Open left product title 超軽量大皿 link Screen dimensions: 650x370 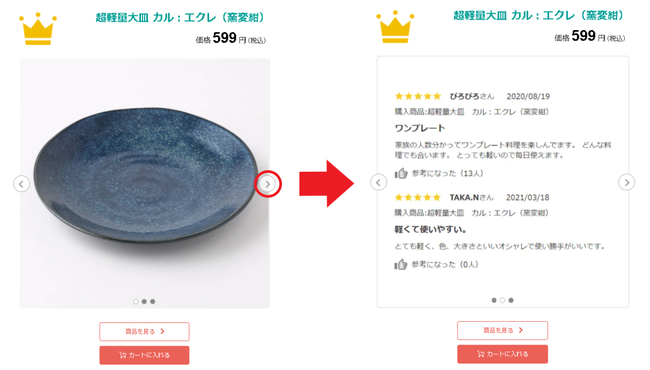[180, 17]
